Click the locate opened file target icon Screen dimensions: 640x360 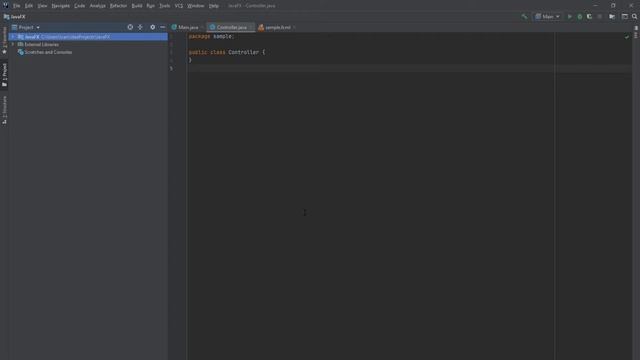[130, 27]
